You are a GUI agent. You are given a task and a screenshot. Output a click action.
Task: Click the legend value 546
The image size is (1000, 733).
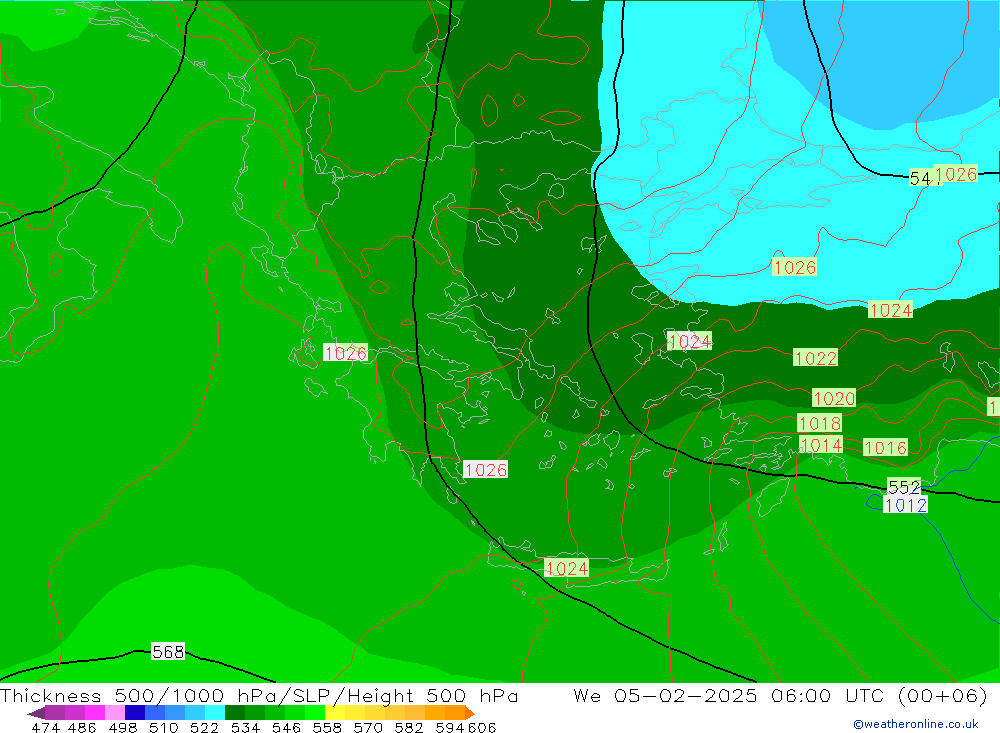click(x=286, y=727)
